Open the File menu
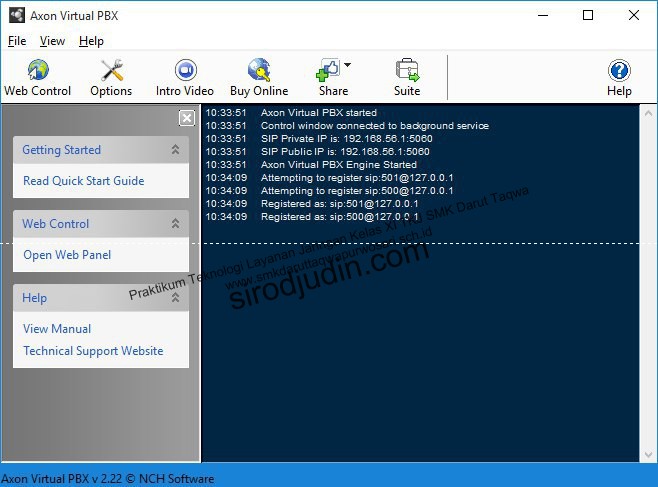This screenshot has width=658, height=487. pos(17,41)
